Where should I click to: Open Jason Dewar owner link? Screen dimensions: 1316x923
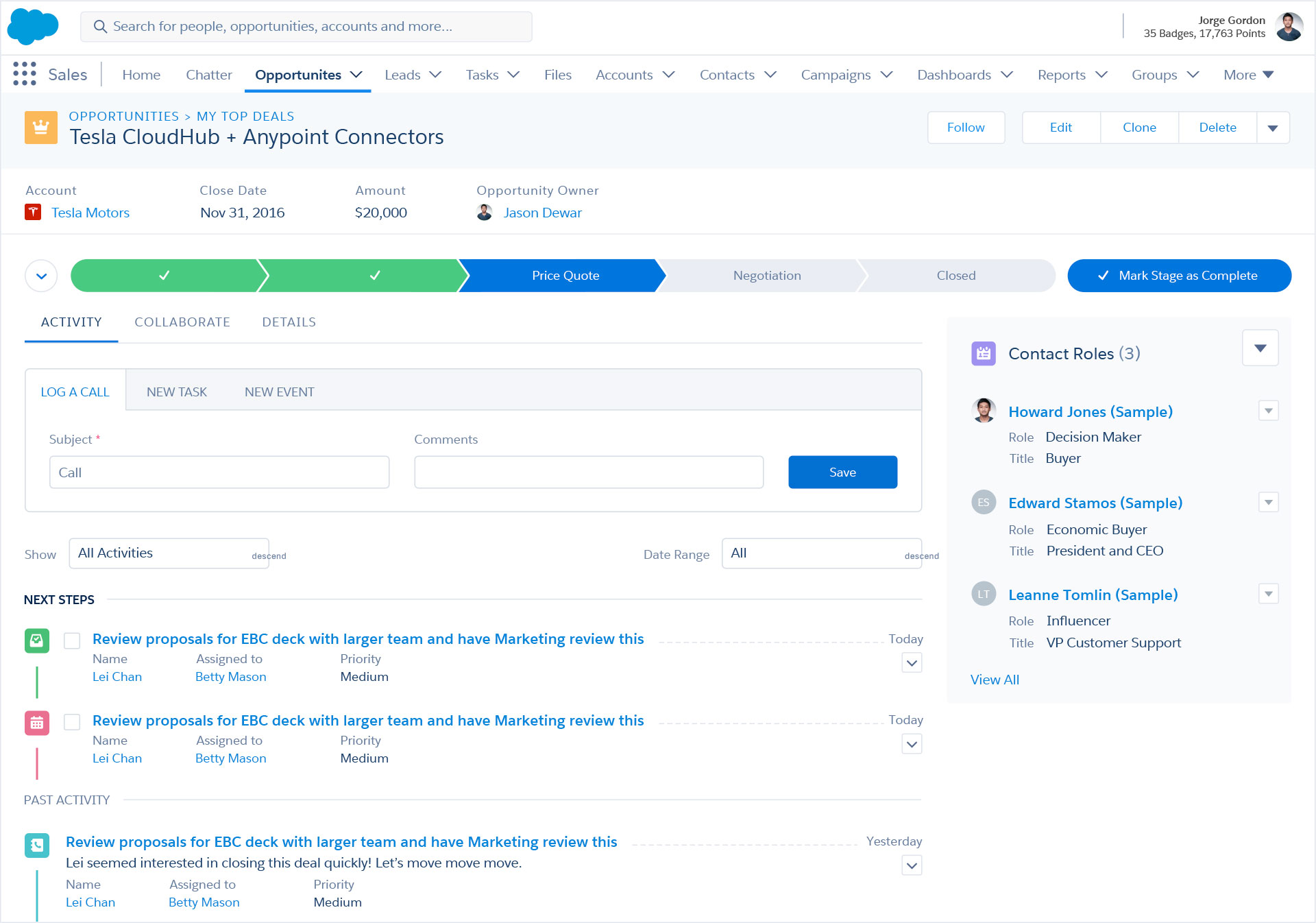pos(542,213)
